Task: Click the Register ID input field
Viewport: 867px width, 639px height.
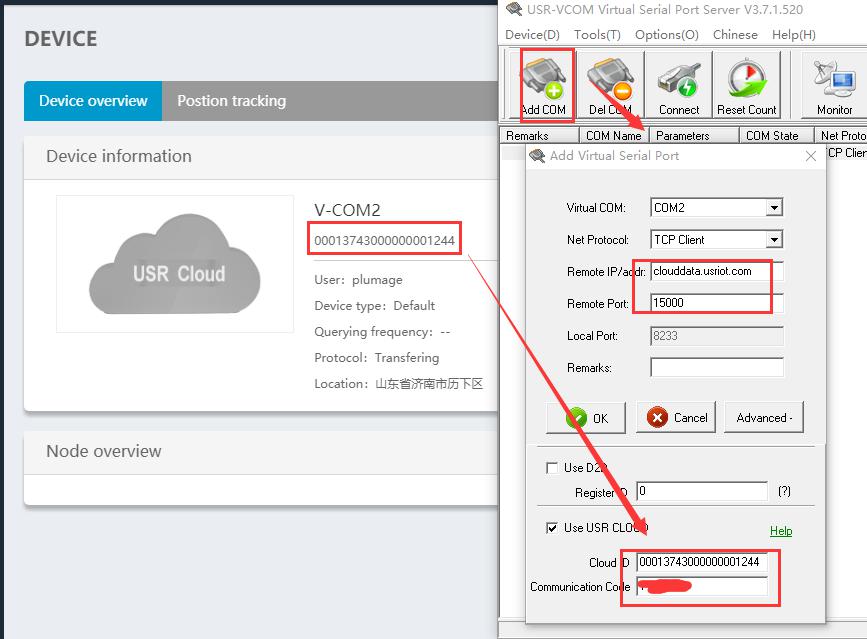Action: click(702, 491)
